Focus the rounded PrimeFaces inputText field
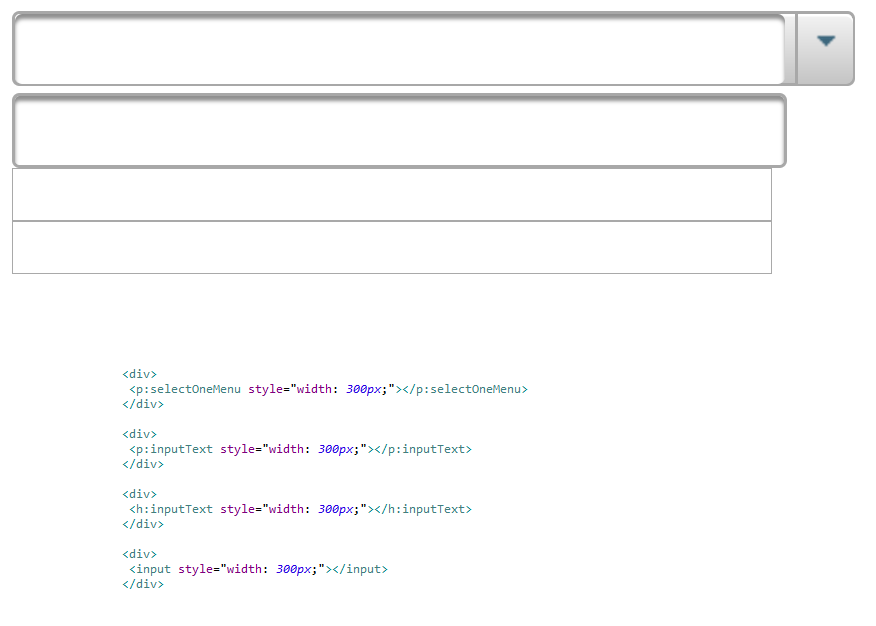876x626 pixels. [x=399, y=131]
